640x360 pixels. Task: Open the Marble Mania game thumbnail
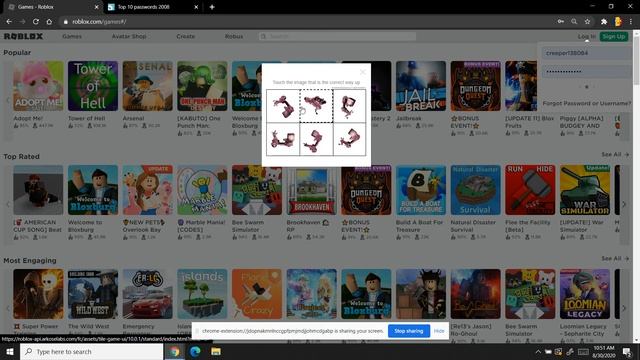202,190
